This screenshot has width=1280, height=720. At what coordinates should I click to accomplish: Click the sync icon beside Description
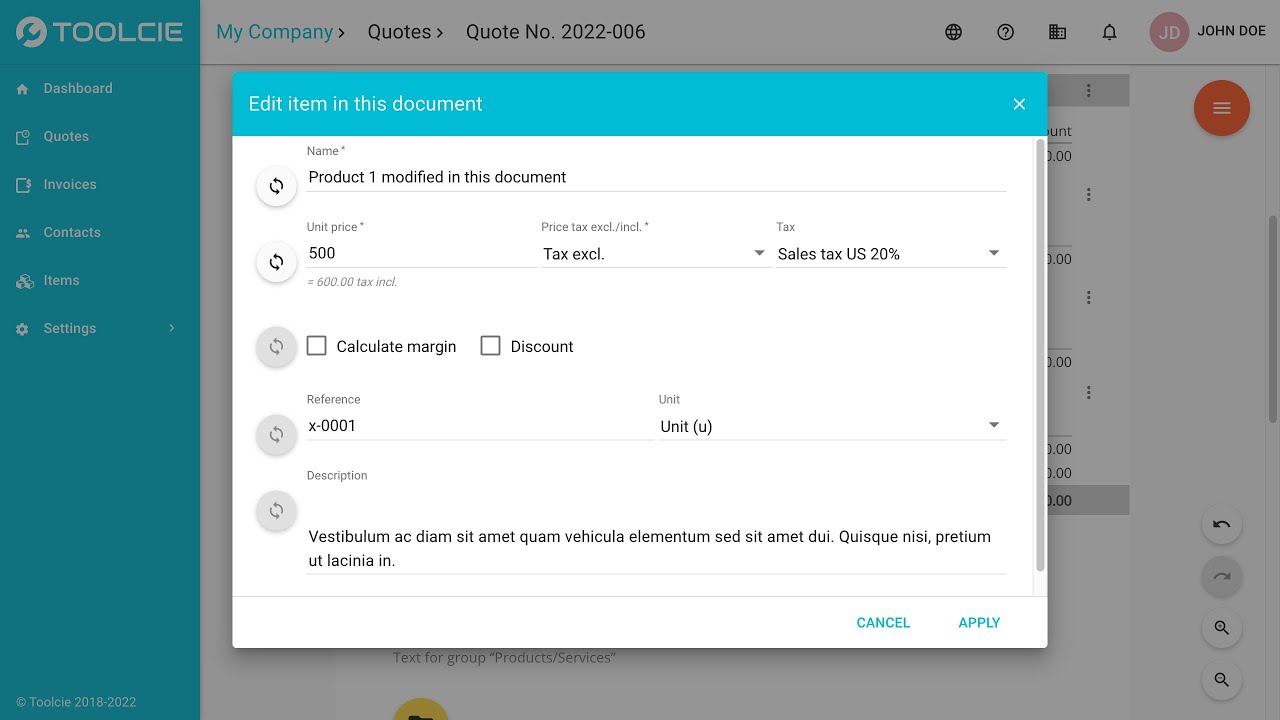tap(277, 510)
